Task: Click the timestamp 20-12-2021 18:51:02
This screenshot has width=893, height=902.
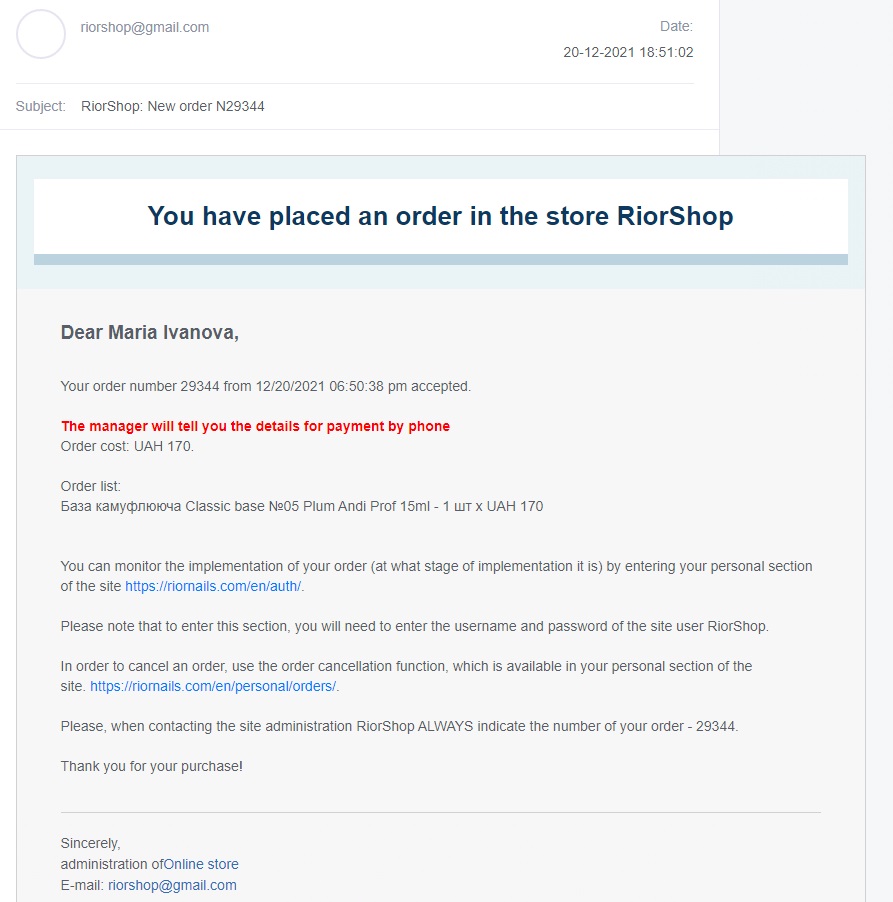Action: (628, 52)
